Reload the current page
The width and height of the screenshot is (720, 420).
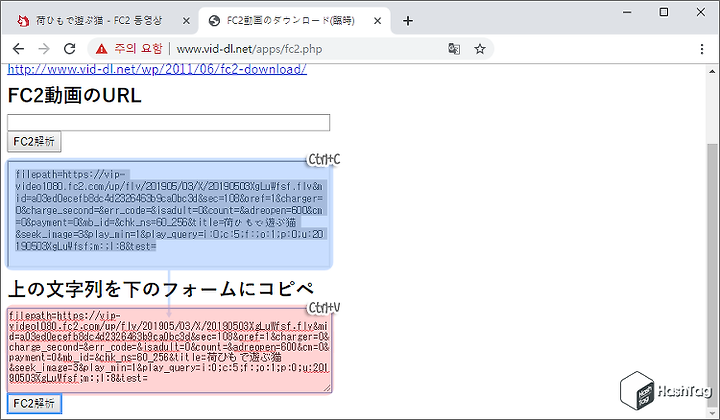pos(69,49)
